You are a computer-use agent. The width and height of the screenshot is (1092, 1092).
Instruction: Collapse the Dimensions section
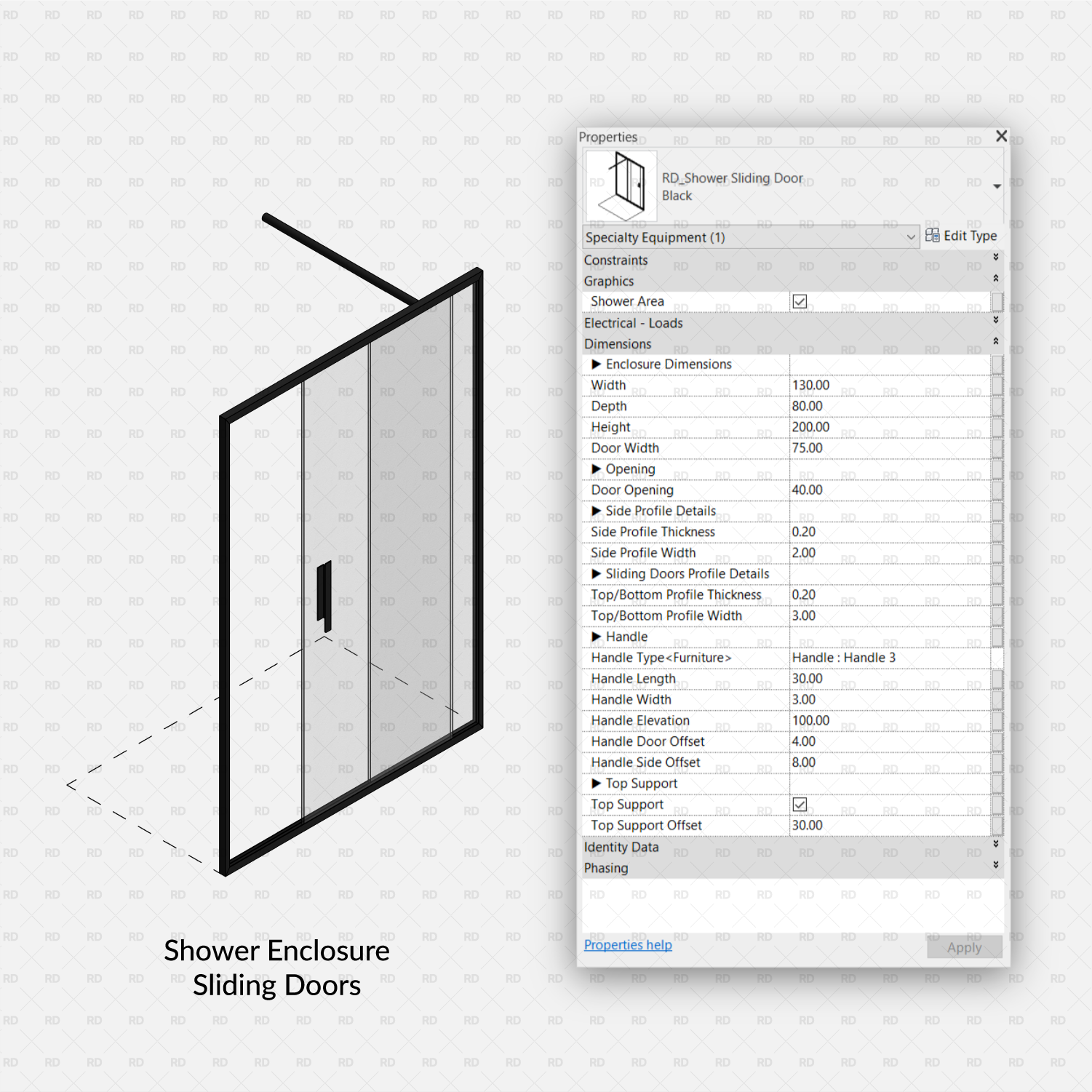pyautogui.click(x=995, y=340)
